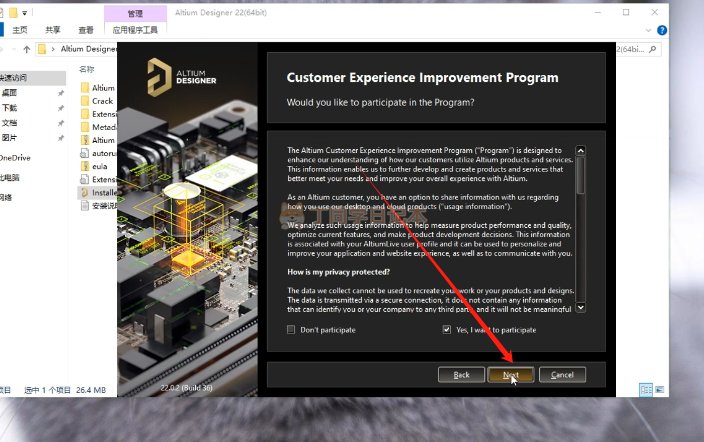This screenshot has width=704, height=442.
Task: Select the Altium zipped archive icon
Action: 84,140
